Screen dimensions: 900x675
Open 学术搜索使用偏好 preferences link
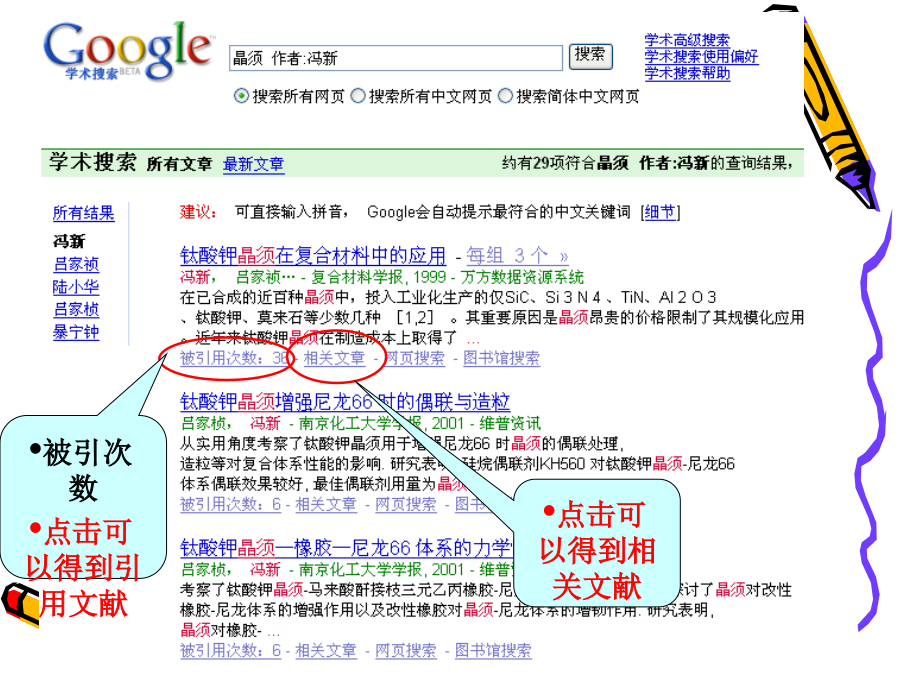[701, 56]
